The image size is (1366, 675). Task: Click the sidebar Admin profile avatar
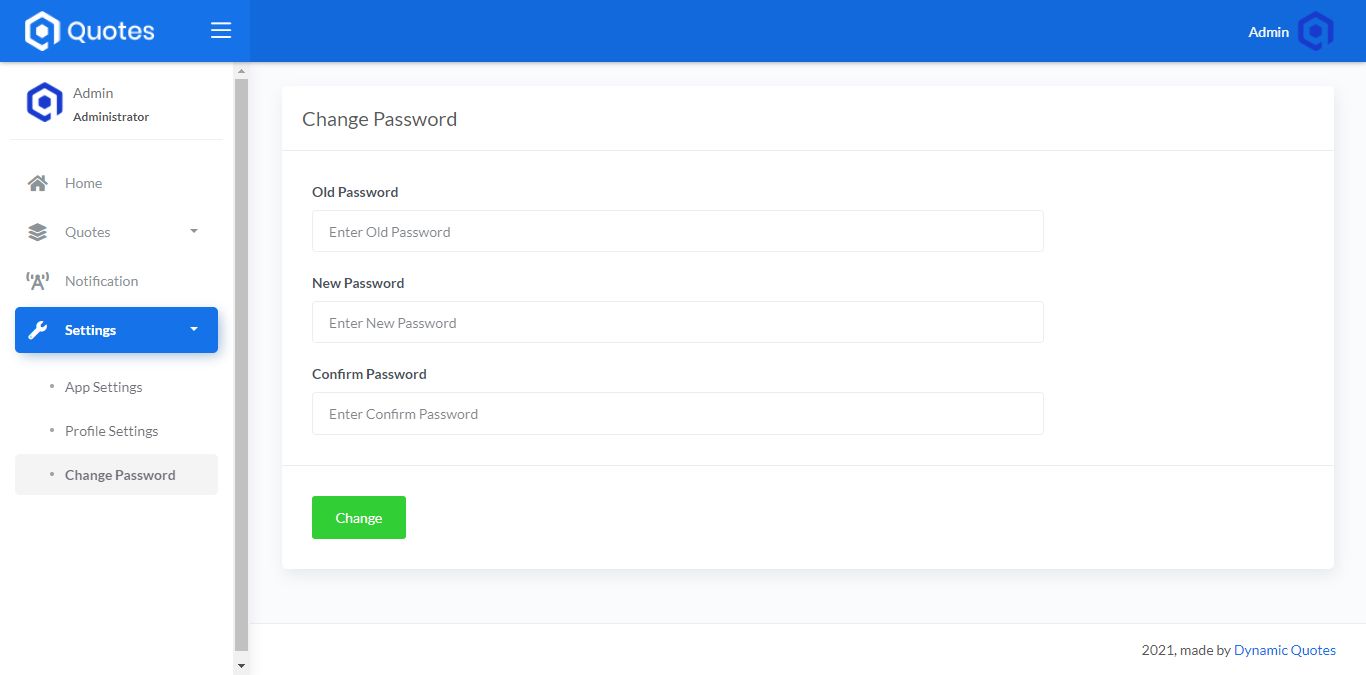point(44,103)
